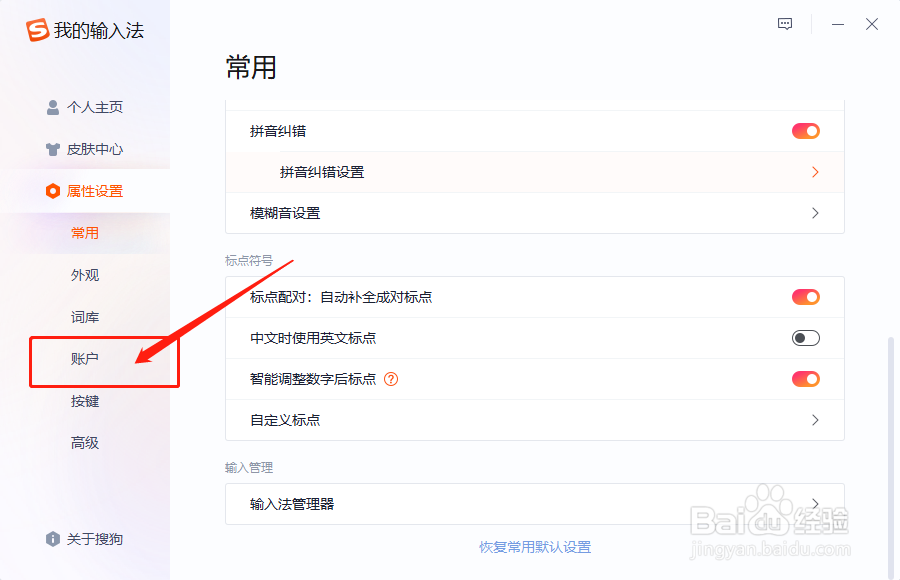Image resolution: width=900 pixels, height=580 pixels.
Task: Minimize the settings window
Action: click(838, 24)
